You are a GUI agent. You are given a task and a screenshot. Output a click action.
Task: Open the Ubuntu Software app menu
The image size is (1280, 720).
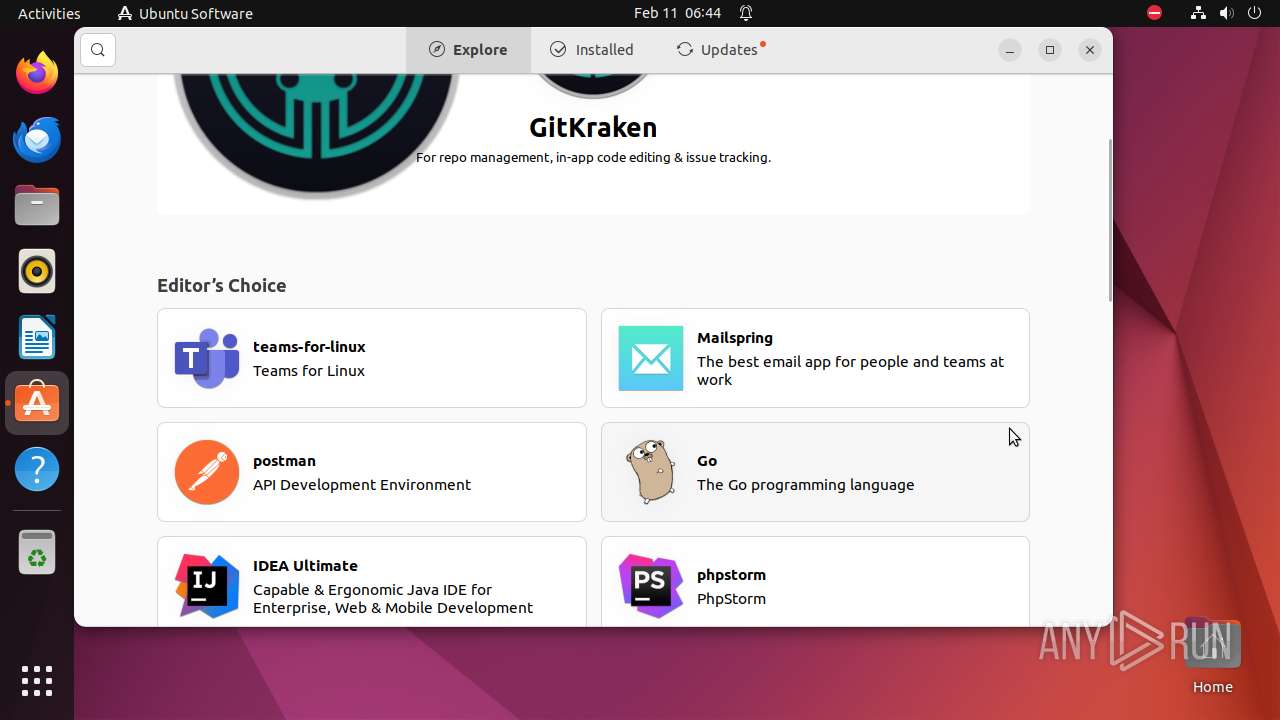point(185,13)
